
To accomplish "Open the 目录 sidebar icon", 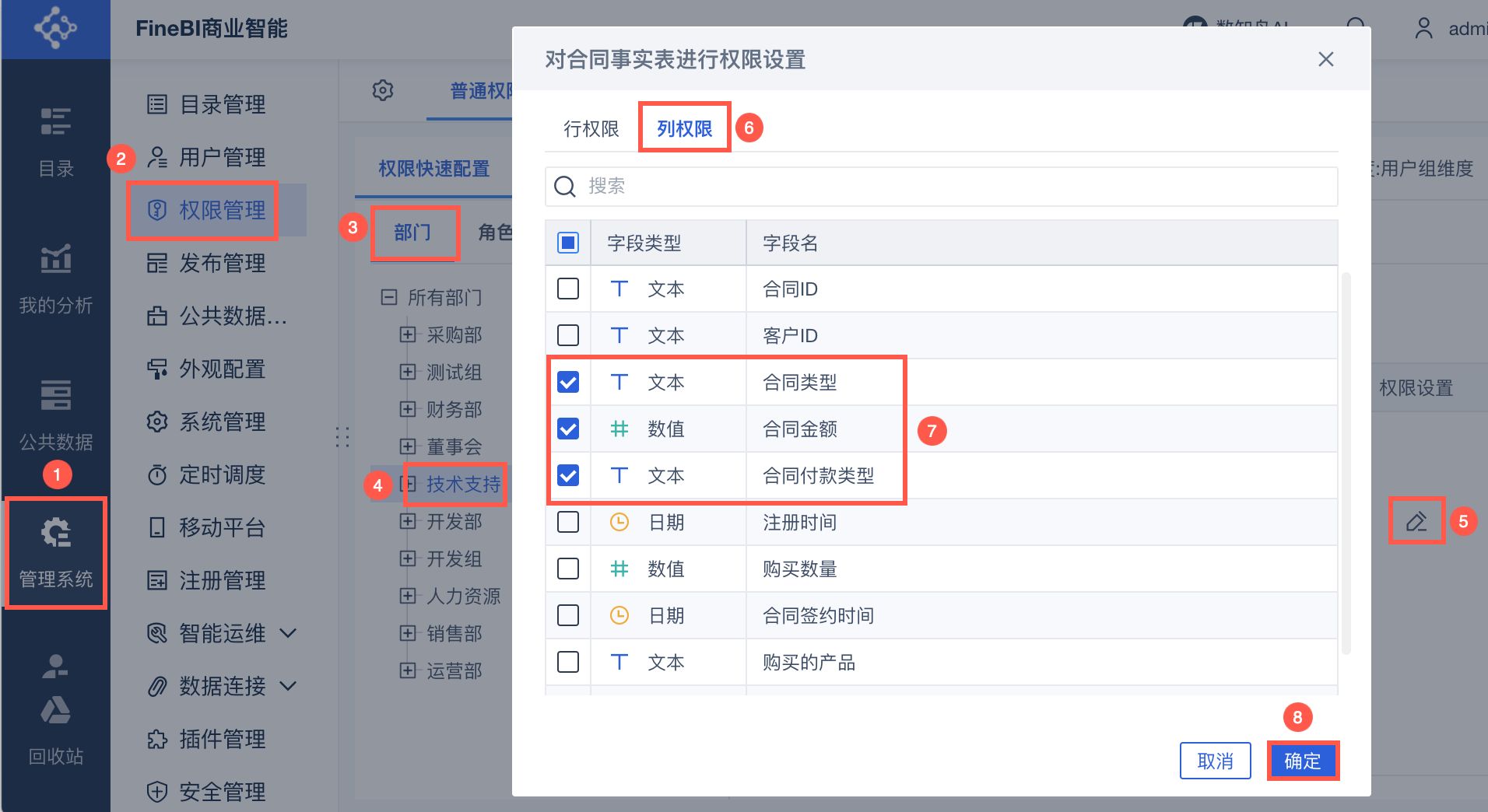I will (x=56, y=122).
